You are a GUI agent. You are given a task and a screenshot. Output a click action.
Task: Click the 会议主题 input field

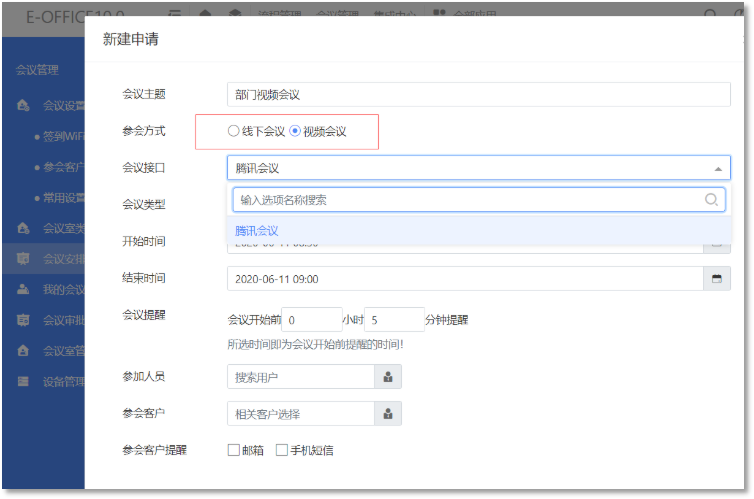[478, 94]
